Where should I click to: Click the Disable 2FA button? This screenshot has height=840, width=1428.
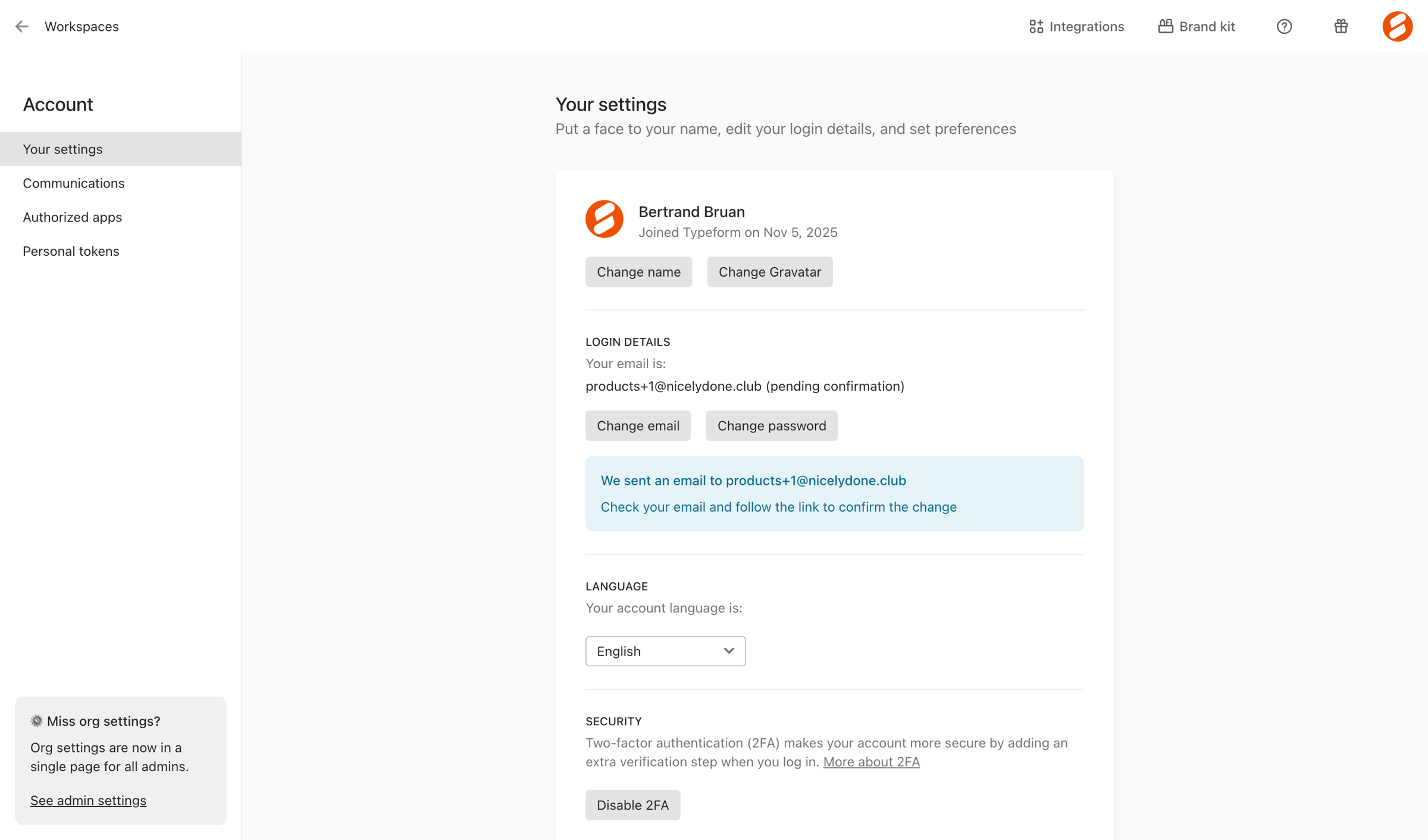coord(632,804)
